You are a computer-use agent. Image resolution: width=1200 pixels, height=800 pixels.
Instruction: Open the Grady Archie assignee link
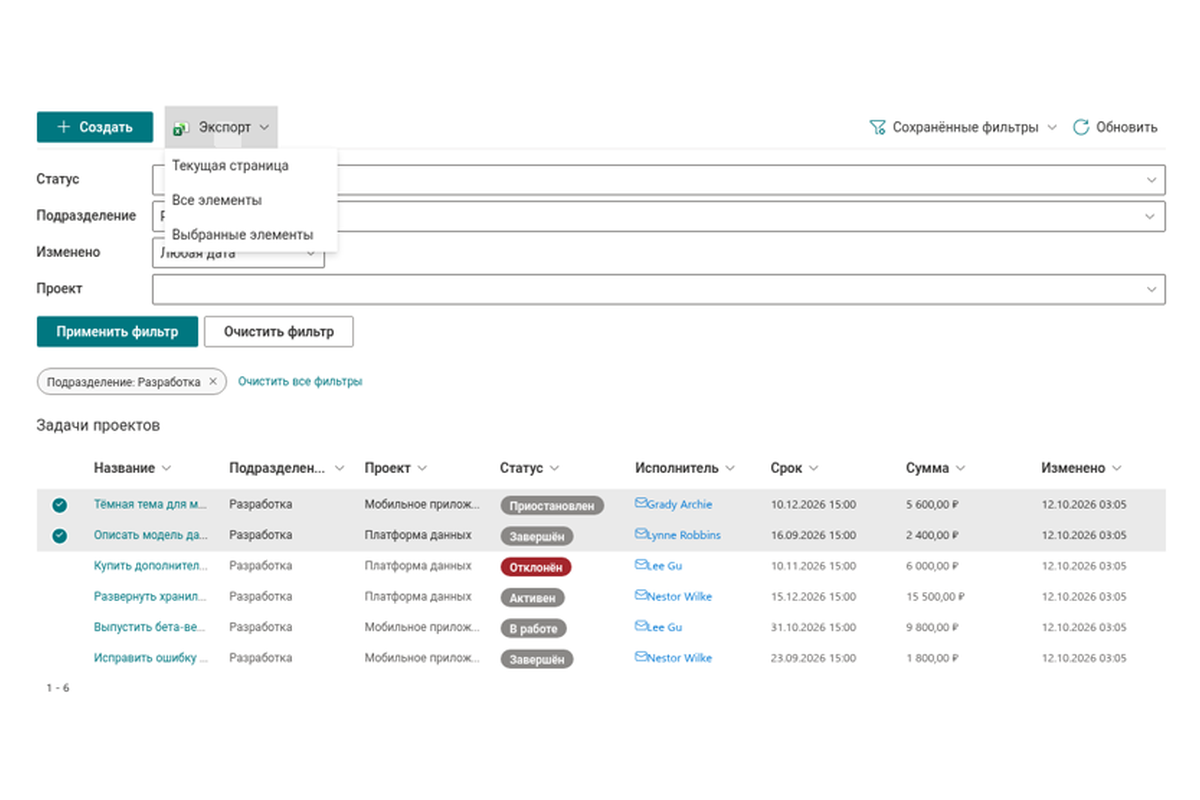click(680, 505)
